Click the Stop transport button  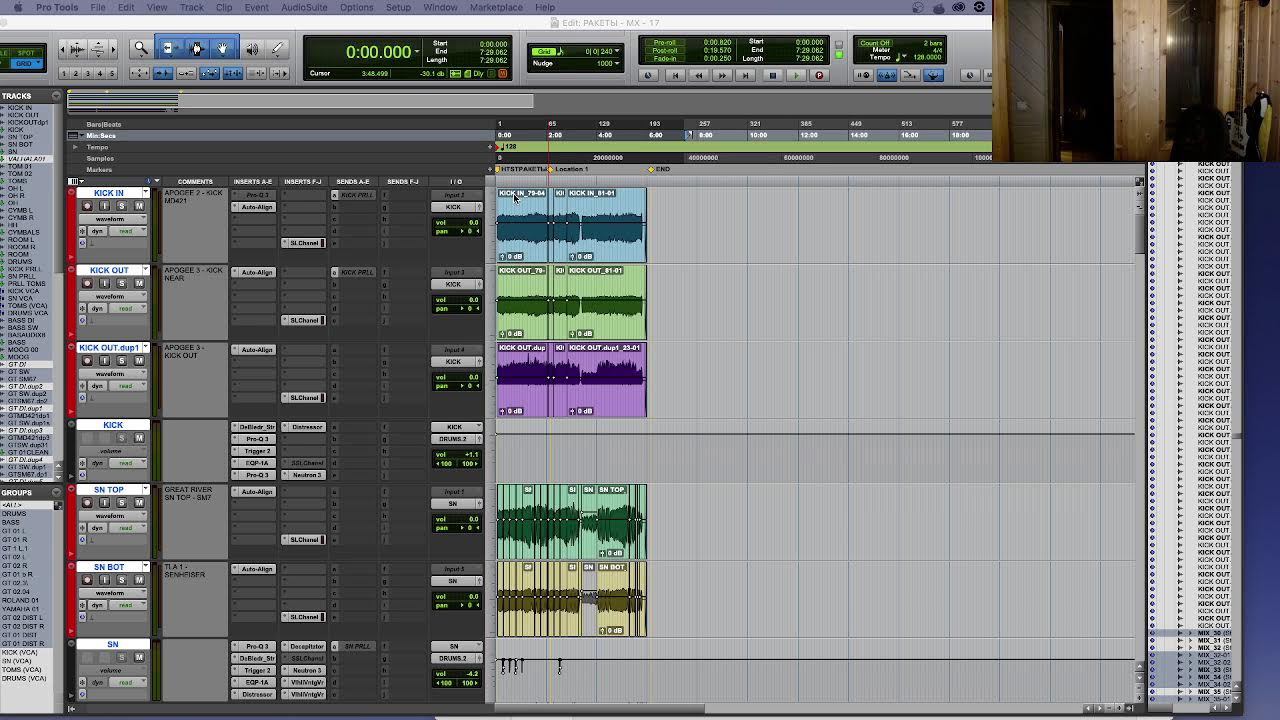click(x=772, y=75)
